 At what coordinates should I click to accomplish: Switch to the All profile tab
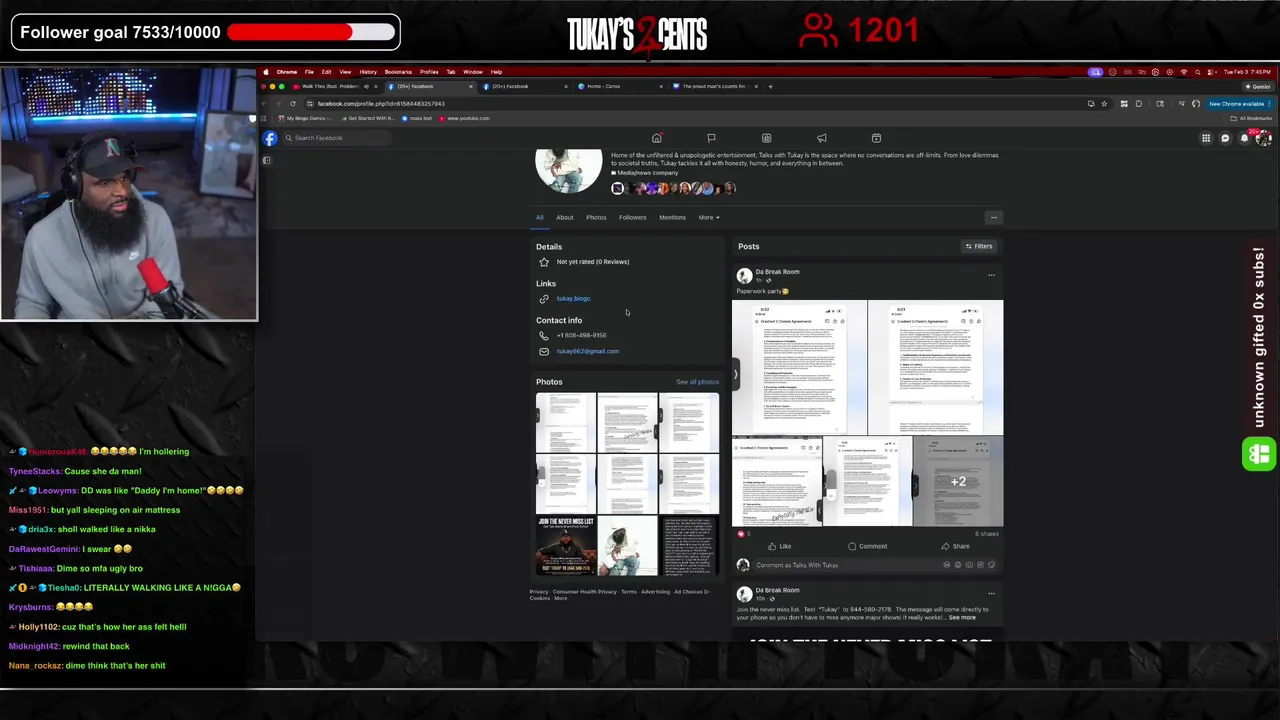pyautogui.click(x=539, y=217)
